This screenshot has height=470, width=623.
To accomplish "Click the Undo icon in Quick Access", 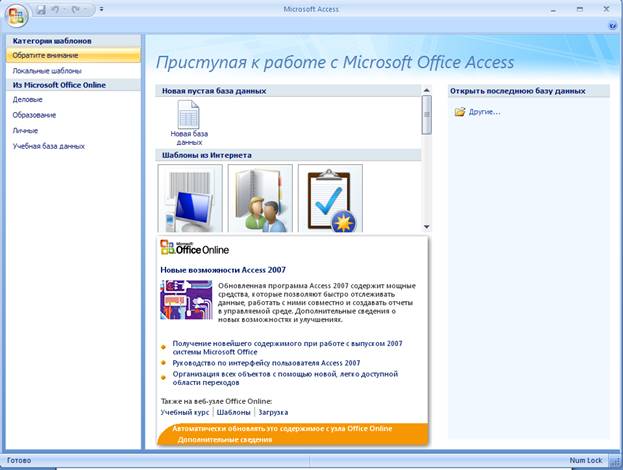I will click(58, 10).
